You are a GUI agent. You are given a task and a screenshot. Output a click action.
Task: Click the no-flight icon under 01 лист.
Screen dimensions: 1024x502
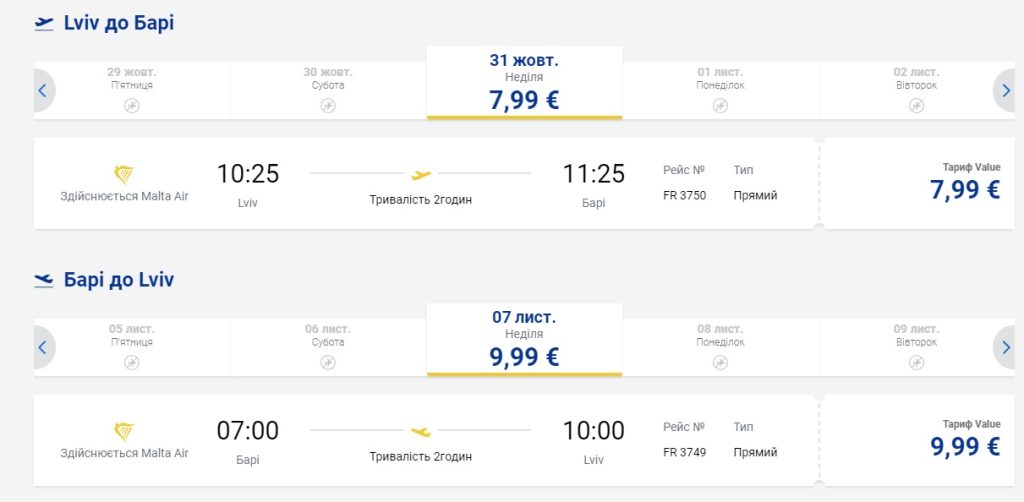720,105
